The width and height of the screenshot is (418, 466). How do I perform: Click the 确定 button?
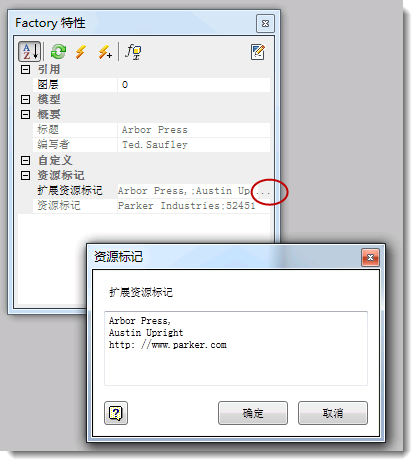point(253,413)
